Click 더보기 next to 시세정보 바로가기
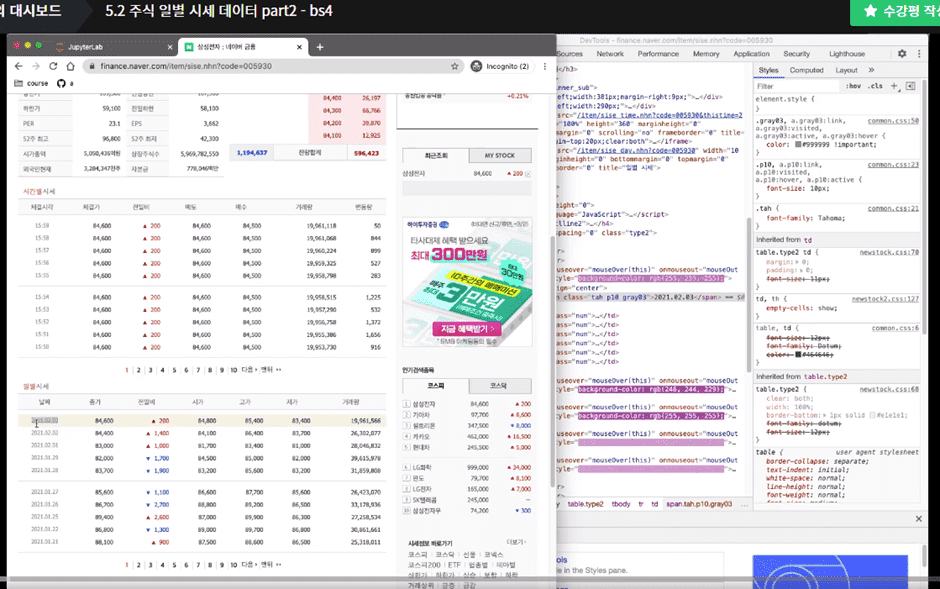The height and width of the screenshot is (589, 940). [516, 542]
